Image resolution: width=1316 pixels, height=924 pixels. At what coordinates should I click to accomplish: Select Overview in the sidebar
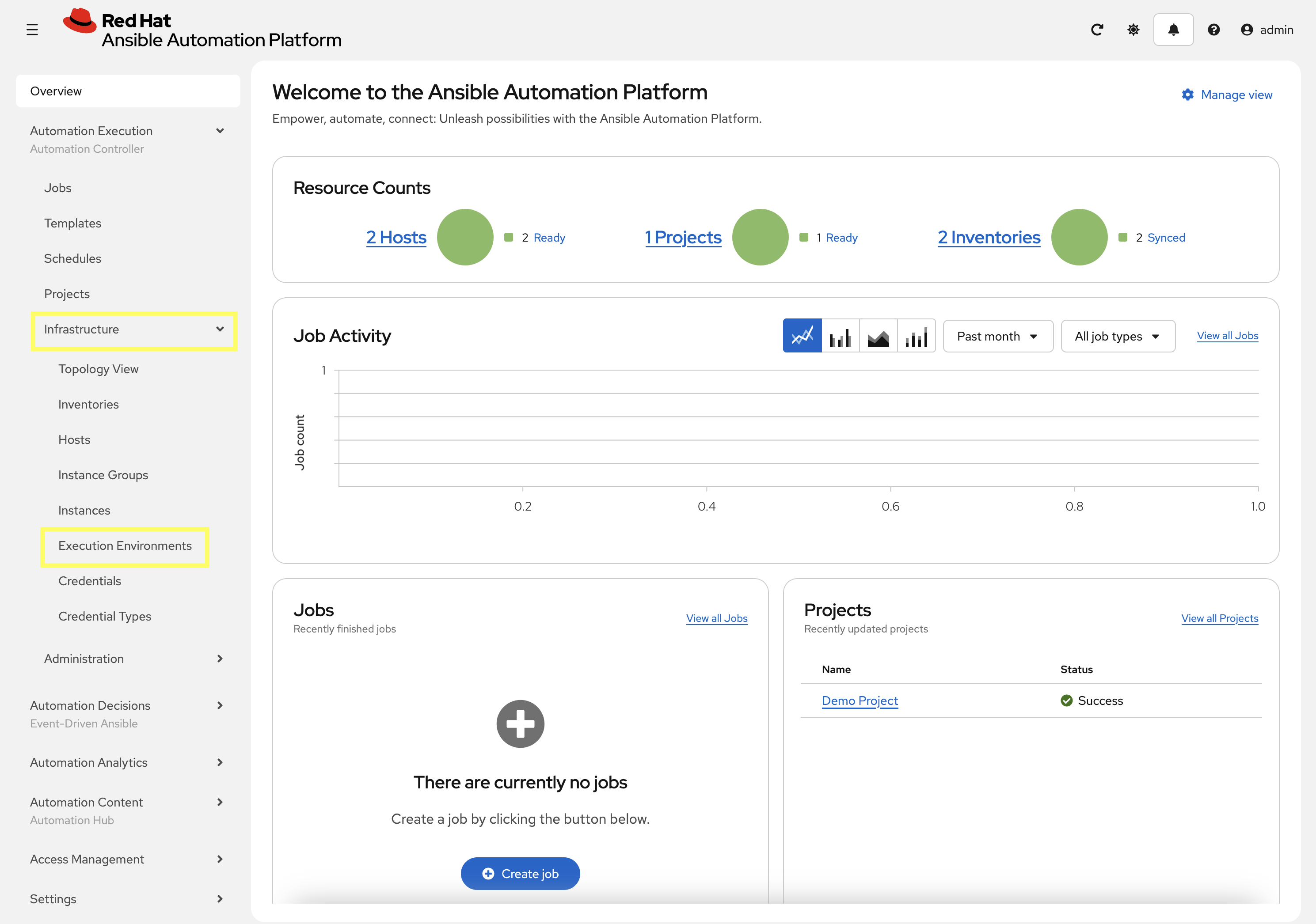[56, 91]
